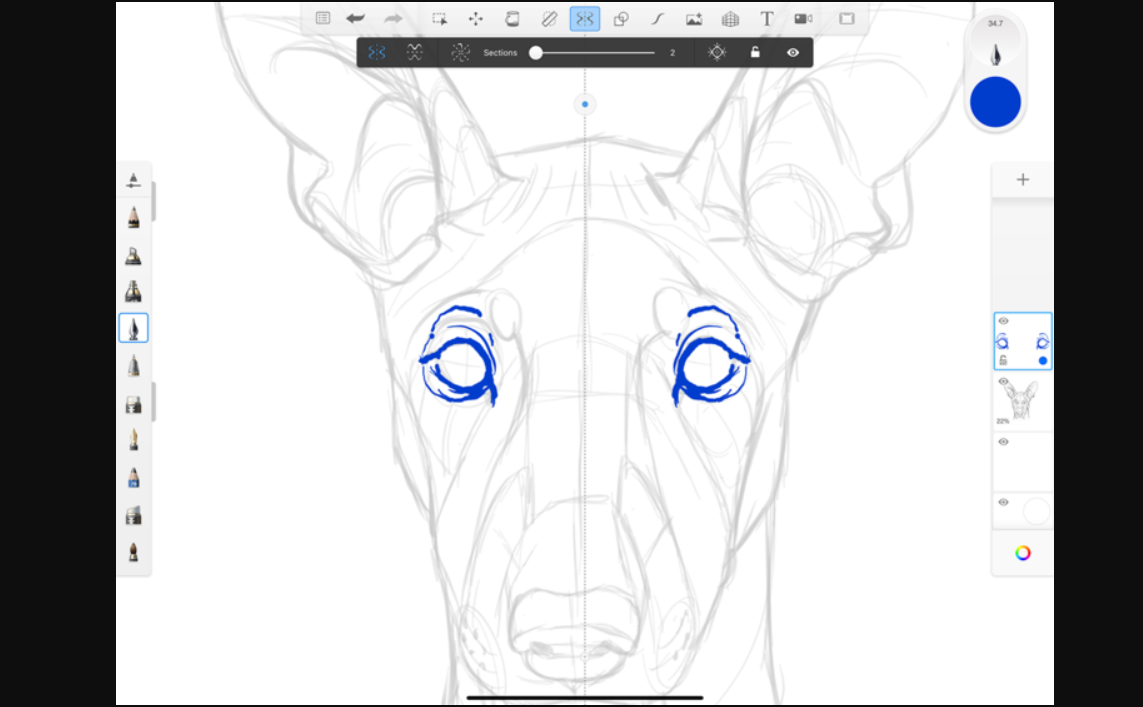Image resolution: width=1143 pixels, height=707 pixels.
Task: Open the color wheel picker
Action: [x=1022, y=553]
